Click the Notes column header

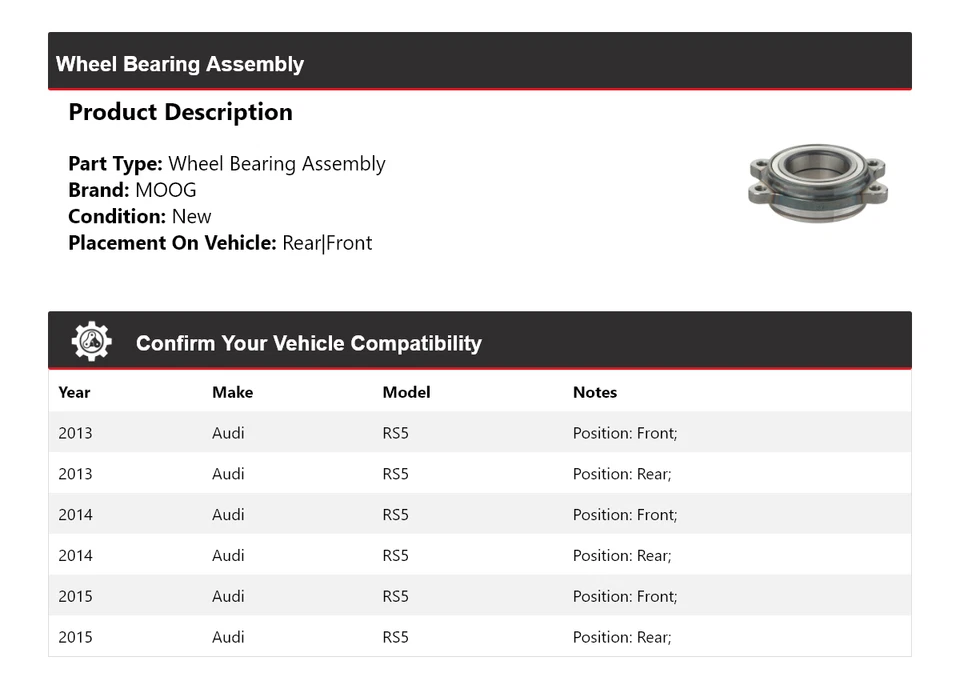pos(594,392)
